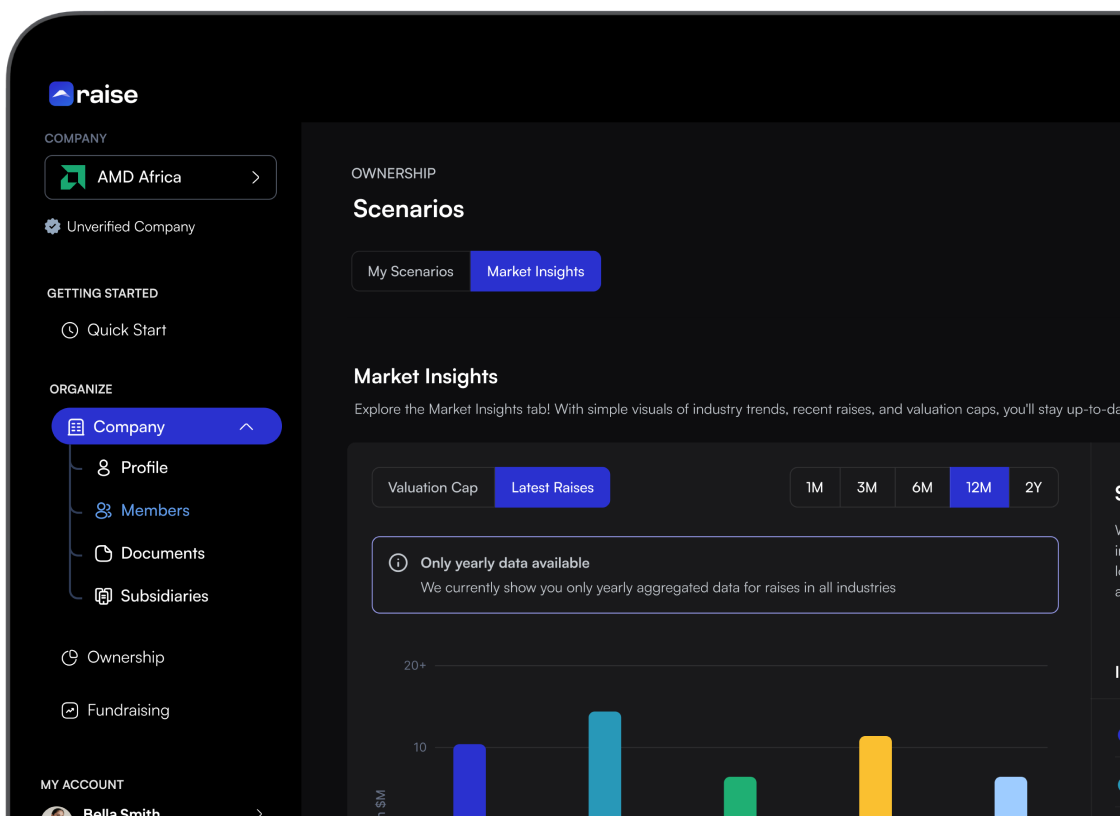
Task: Go to Fundraising section
Action: click(x=129, y=710)
